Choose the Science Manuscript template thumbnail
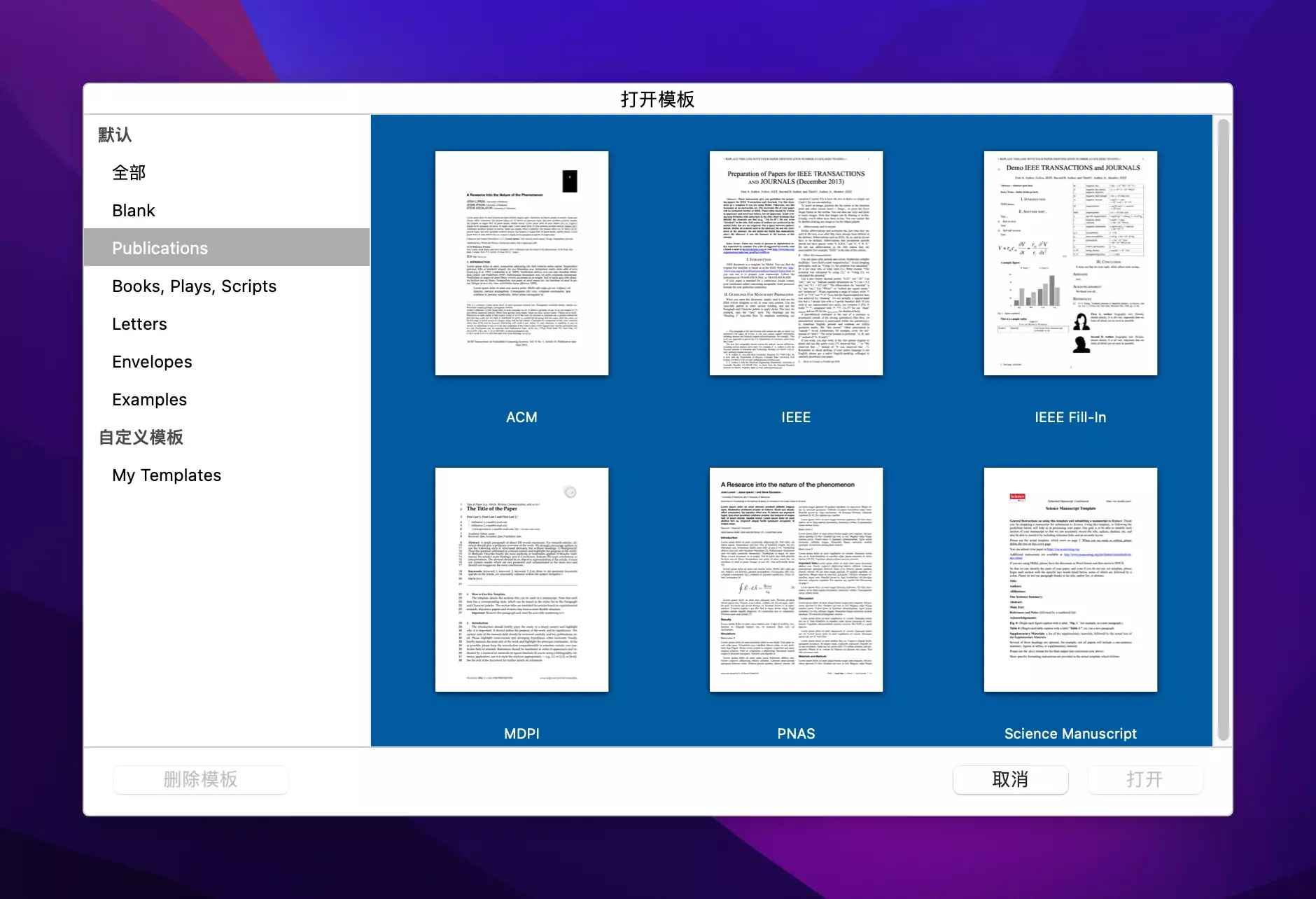Screen dimensions: 1316x899 point(1070,580)
